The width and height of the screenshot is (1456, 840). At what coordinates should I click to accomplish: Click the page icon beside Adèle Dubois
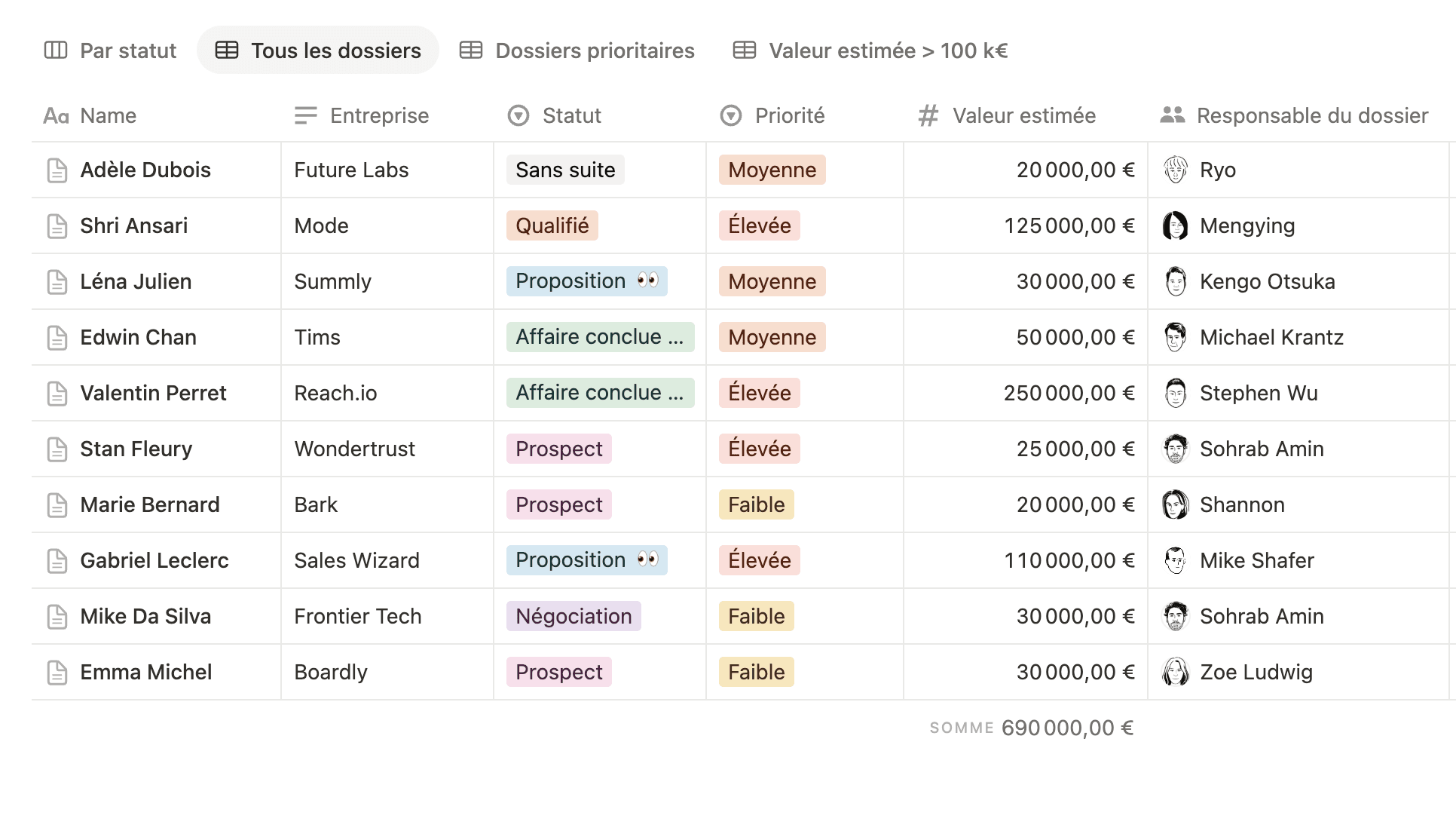point(57,170)
